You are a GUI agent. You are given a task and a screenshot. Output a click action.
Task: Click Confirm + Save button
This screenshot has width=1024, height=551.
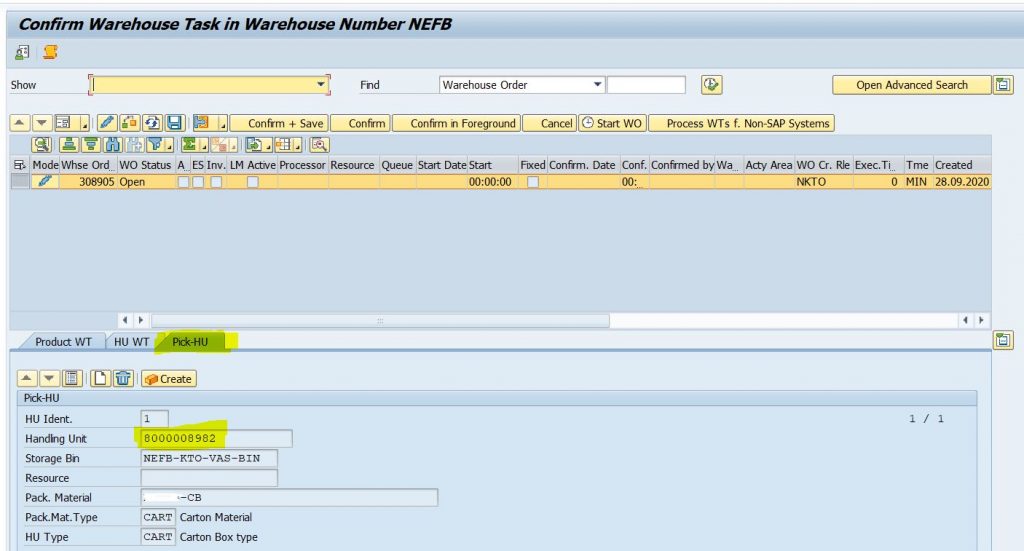(285, 123)
